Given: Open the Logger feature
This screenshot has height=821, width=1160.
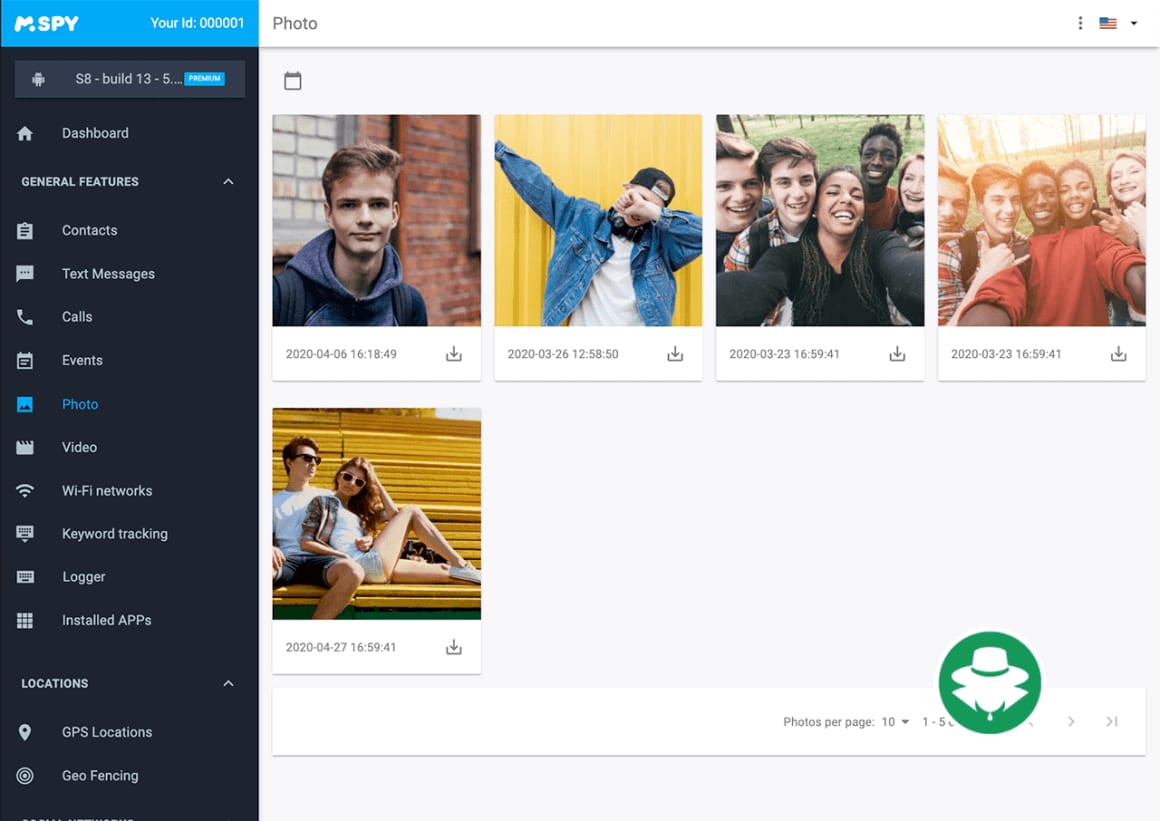Looking at the screenshot, I should (x=83, y=577).
